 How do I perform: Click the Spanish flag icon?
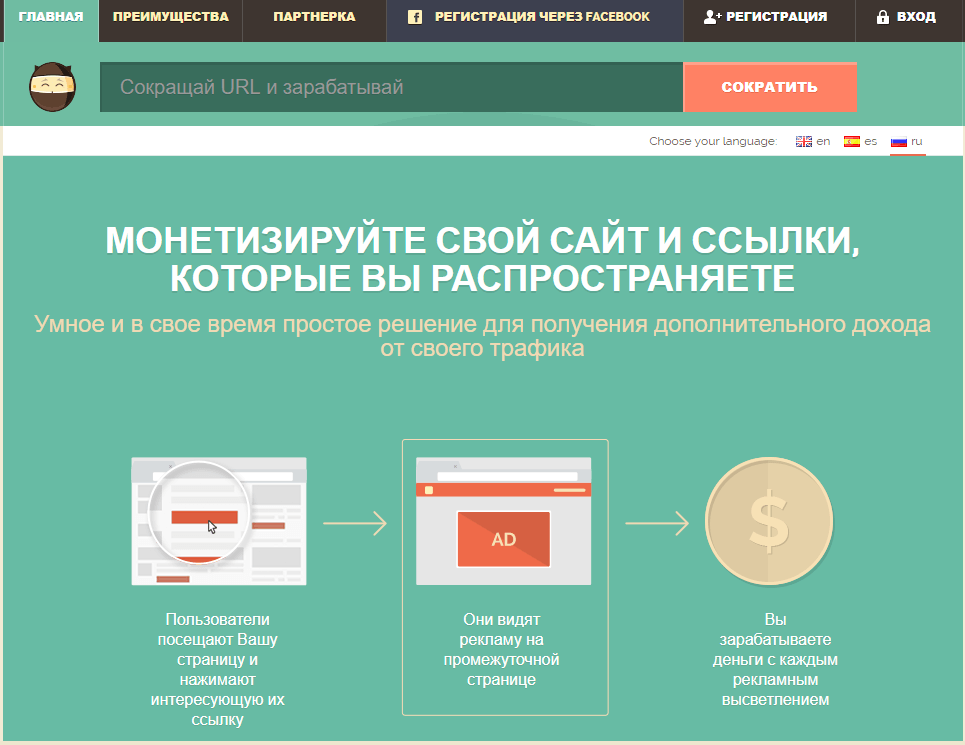[x=852, y=142]
